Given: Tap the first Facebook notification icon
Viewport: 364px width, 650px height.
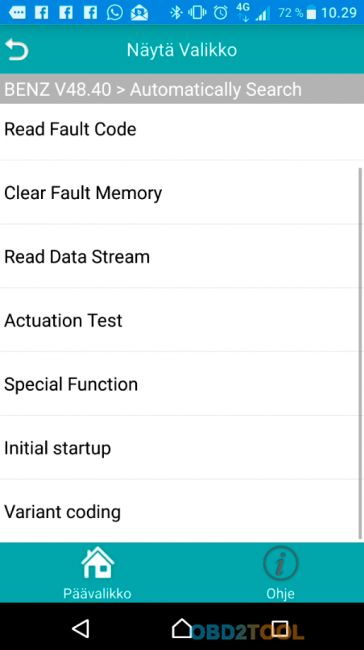Looking at the screenshot, I should pos(41,13).
